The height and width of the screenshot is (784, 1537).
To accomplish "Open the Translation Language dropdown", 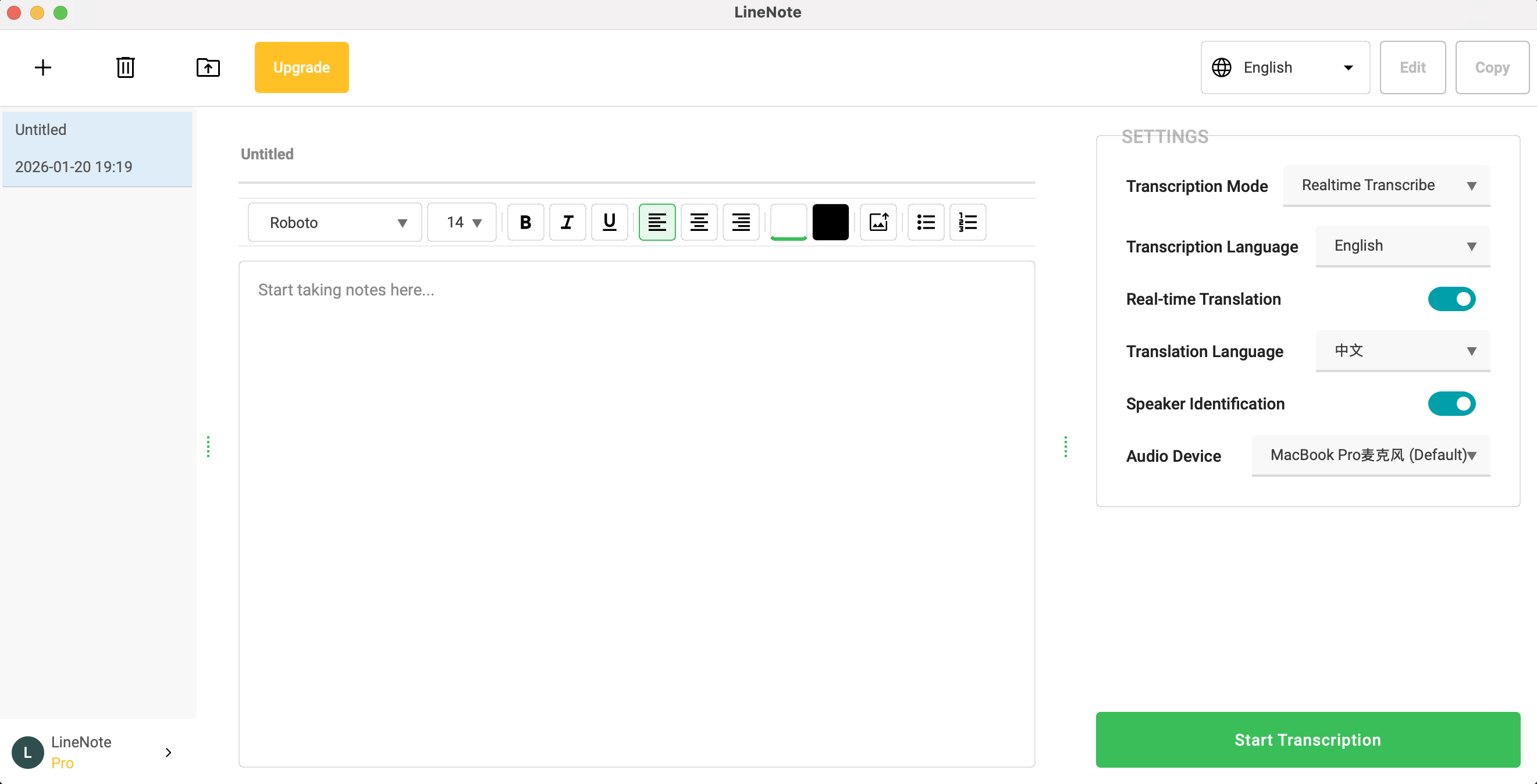I will 1402,351.
